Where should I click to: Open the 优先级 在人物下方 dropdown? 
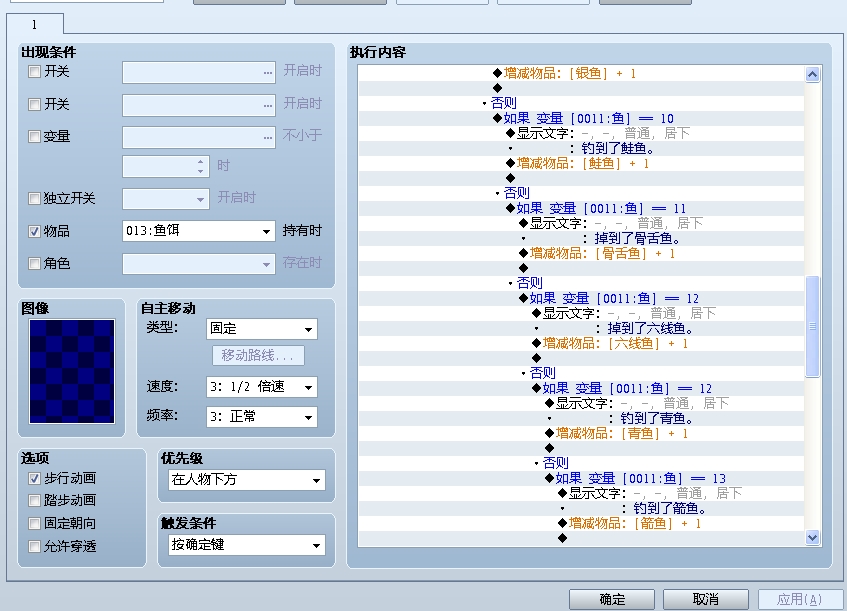(247, 480)
